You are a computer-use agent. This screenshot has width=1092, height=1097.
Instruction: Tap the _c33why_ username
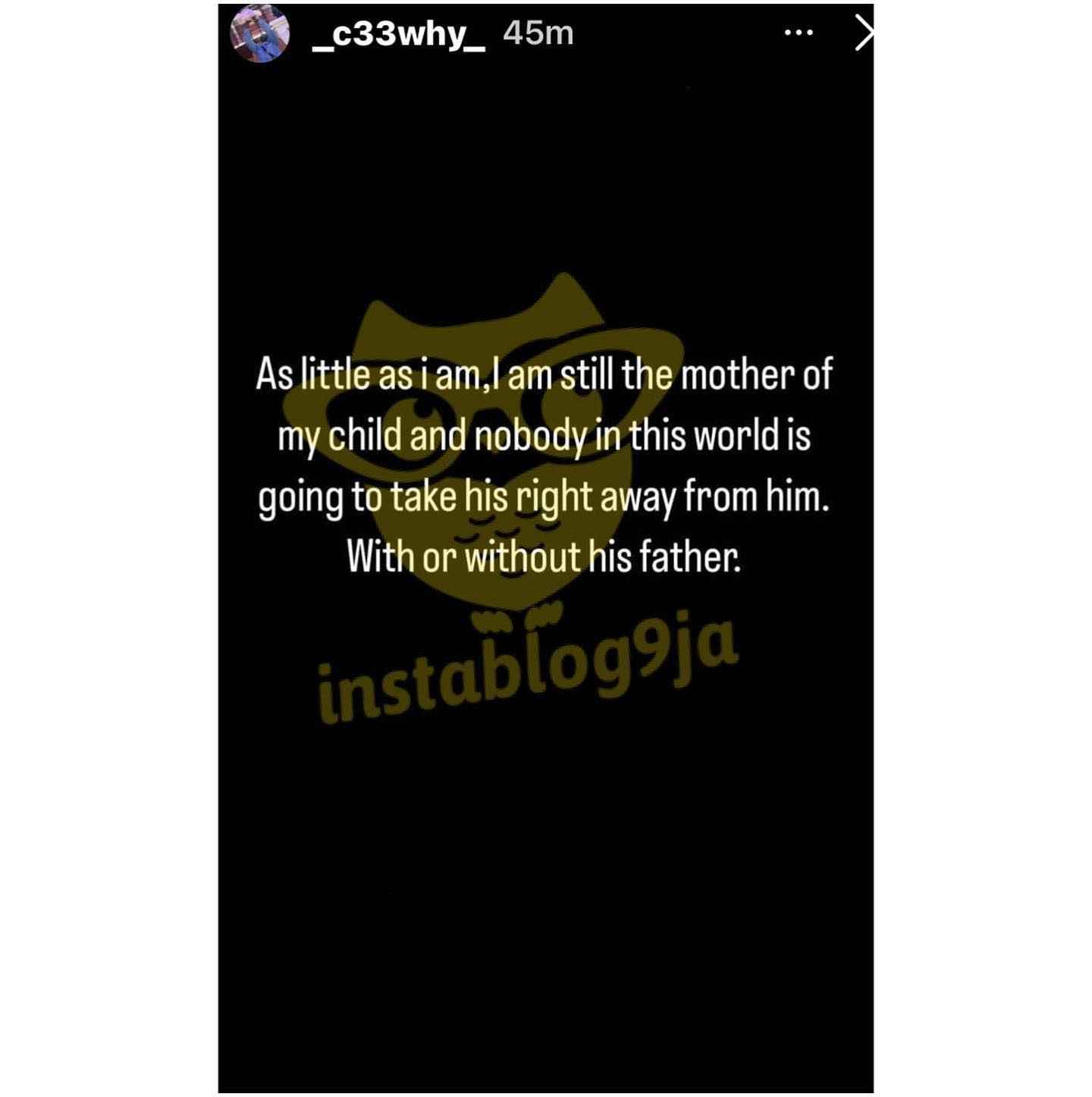pos(399,35)
